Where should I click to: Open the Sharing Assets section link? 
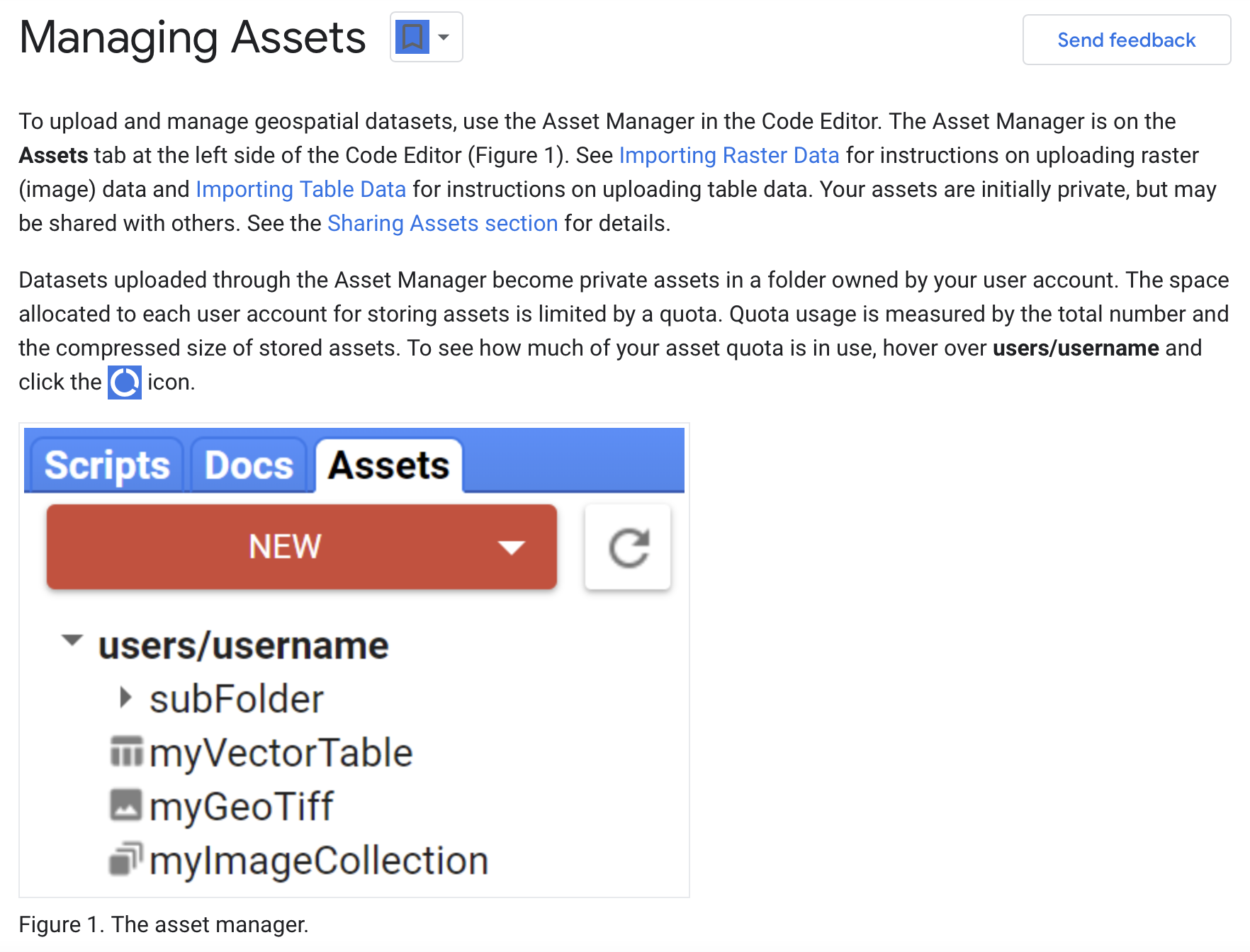(442, 223)
